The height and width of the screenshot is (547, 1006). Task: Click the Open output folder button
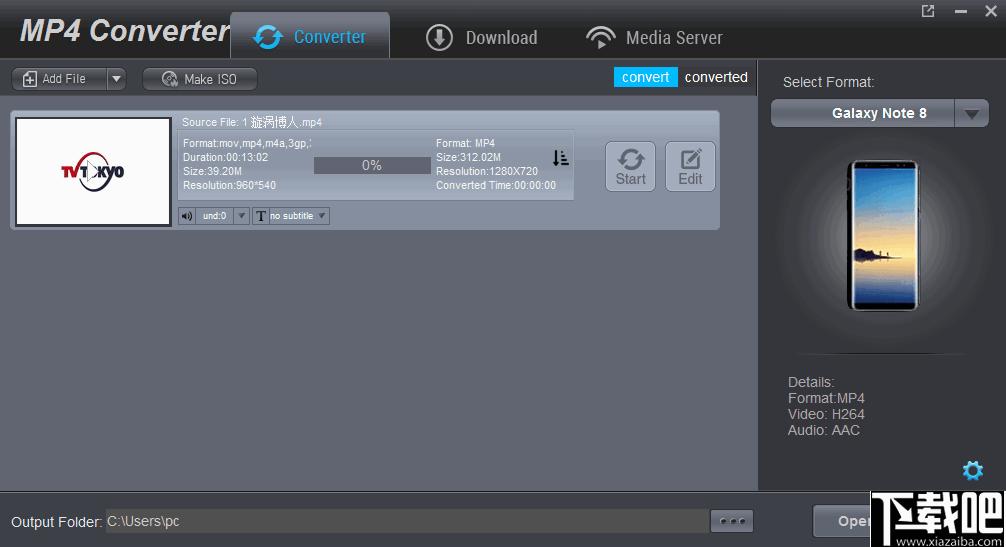[842, 521]
